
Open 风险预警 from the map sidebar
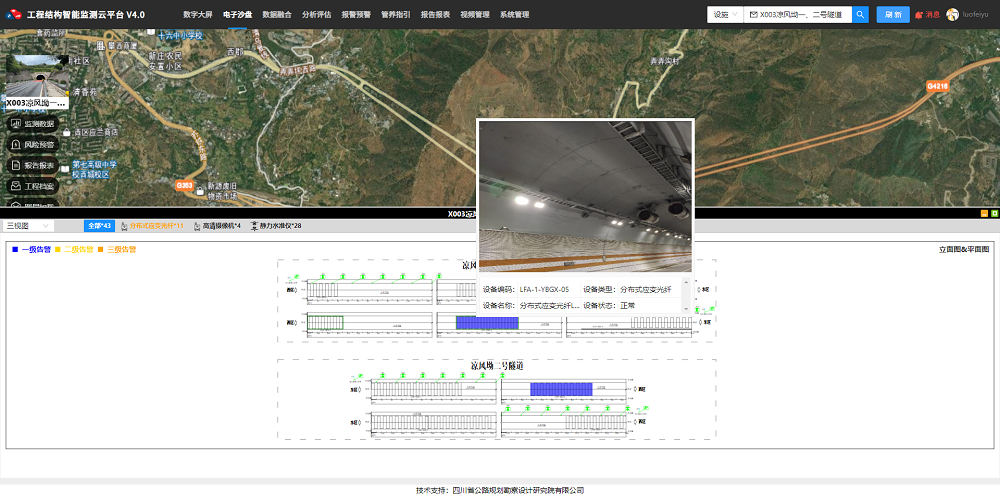[x=32, y=144]
